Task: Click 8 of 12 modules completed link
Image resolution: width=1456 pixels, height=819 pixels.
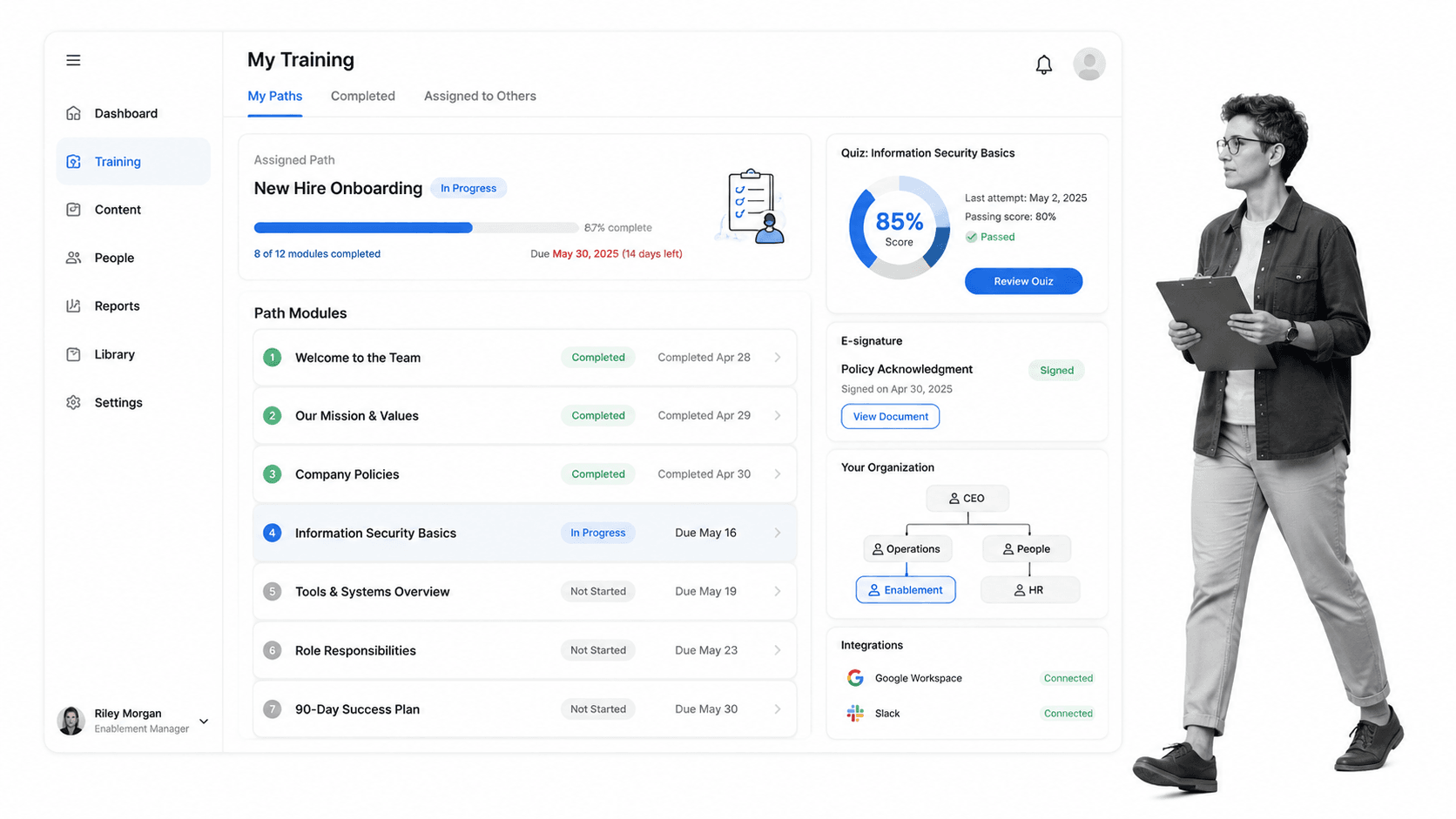Action: coord(317,254)
